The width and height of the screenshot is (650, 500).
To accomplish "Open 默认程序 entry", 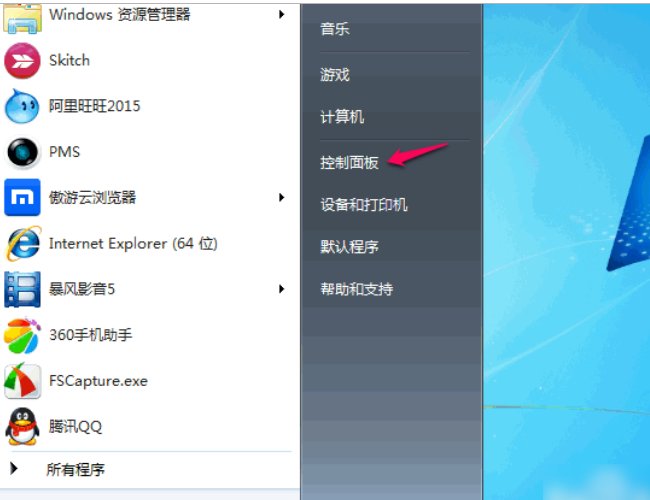I will (349, 247).
